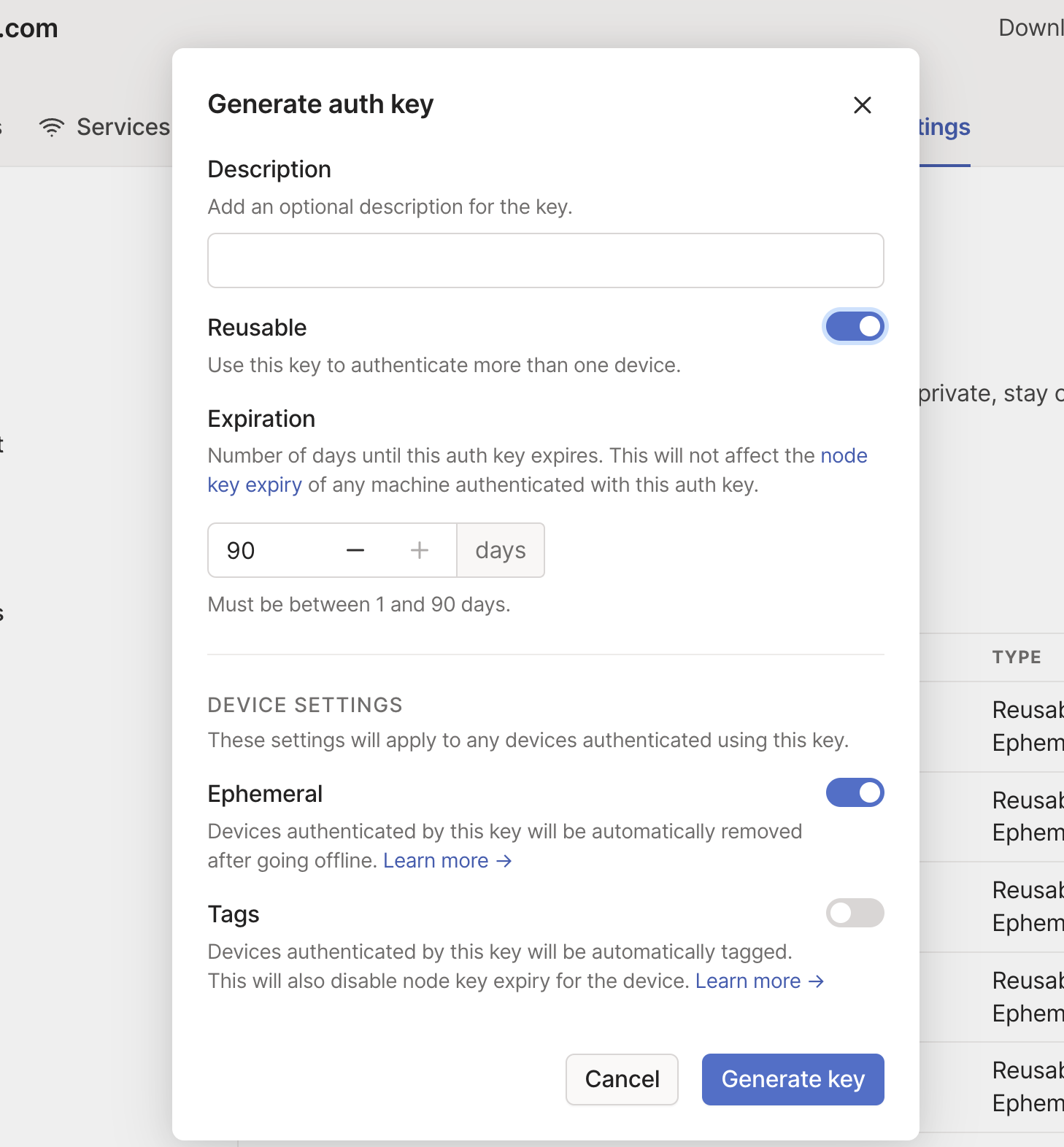Click the days unit label
Viewport: 1064px width, 1147px height.
click(501, 550)
